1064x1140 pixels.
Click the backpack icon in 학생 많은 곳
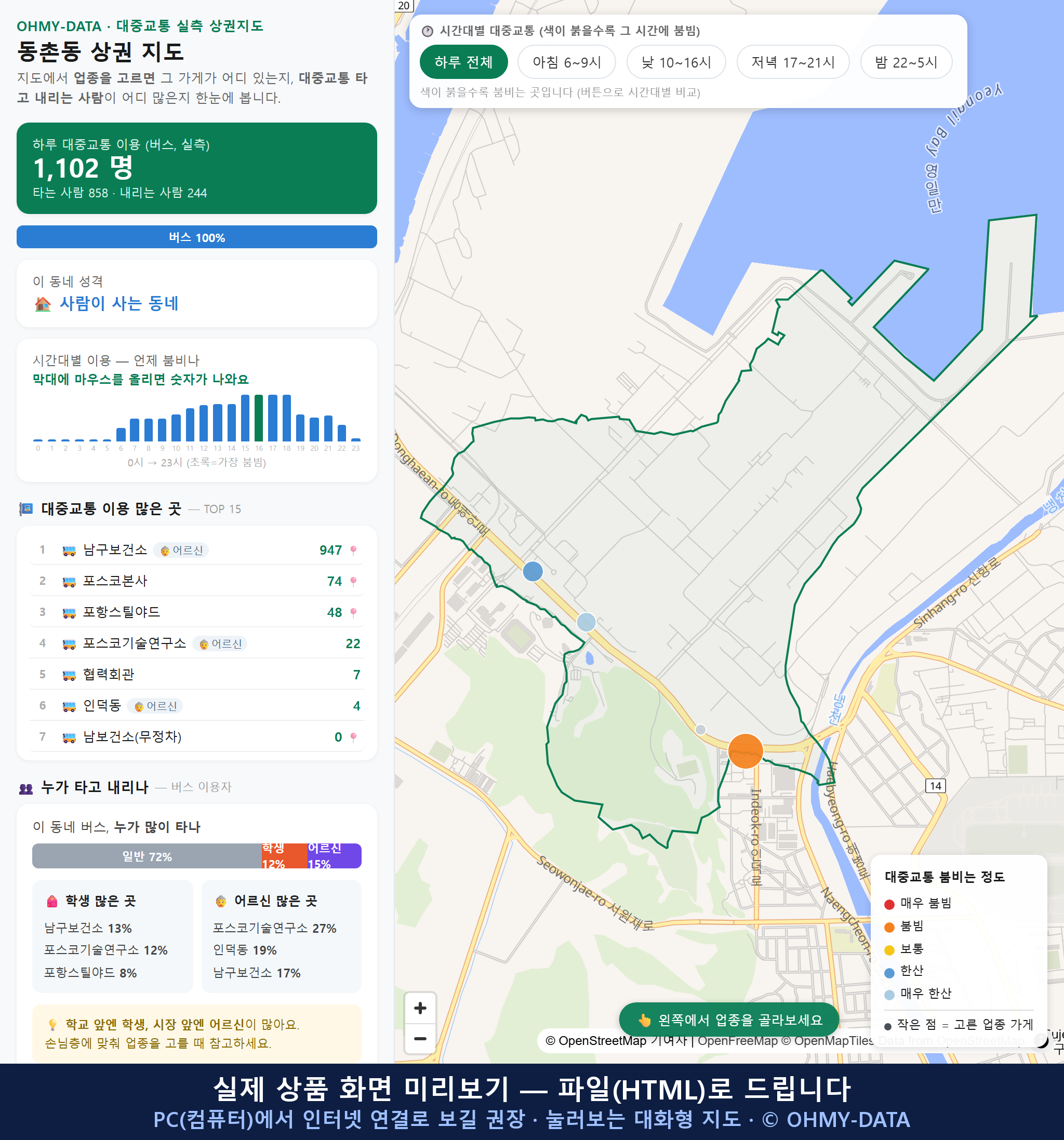point(52,902)
